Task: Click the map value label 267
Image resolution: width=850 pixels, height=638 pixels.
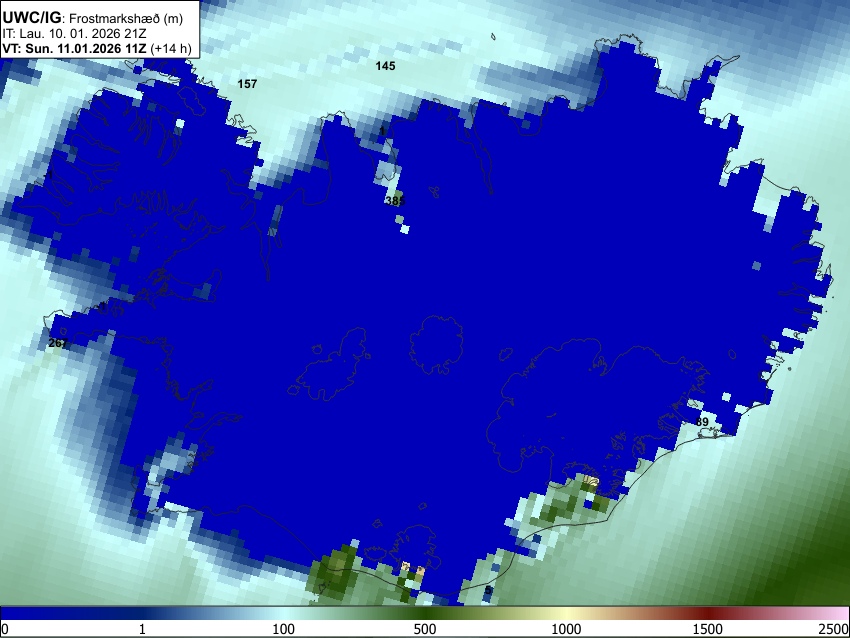Action: pos(58,343)
